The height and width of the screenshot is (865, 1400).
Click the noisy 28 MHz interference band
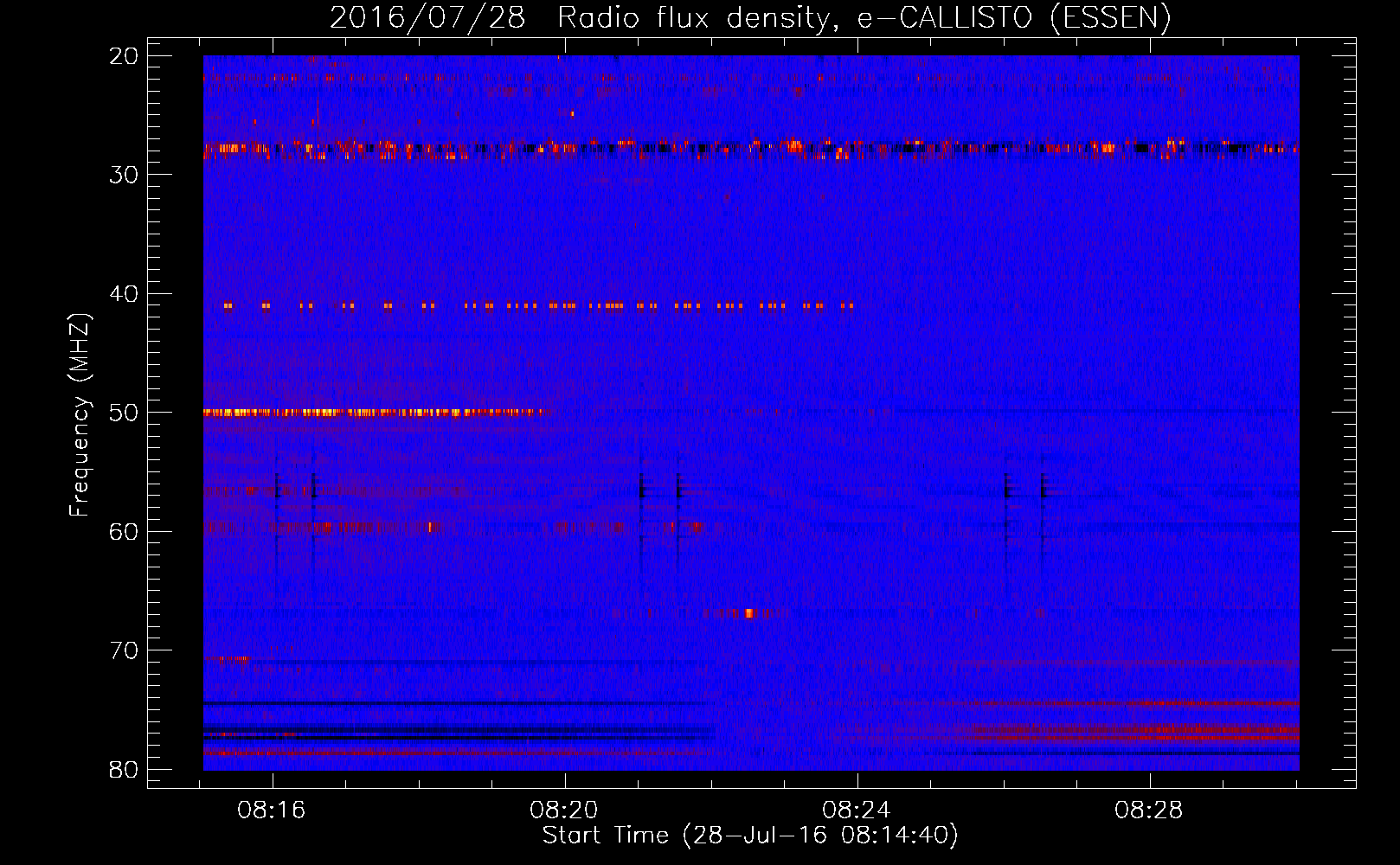tap(751, 148)
